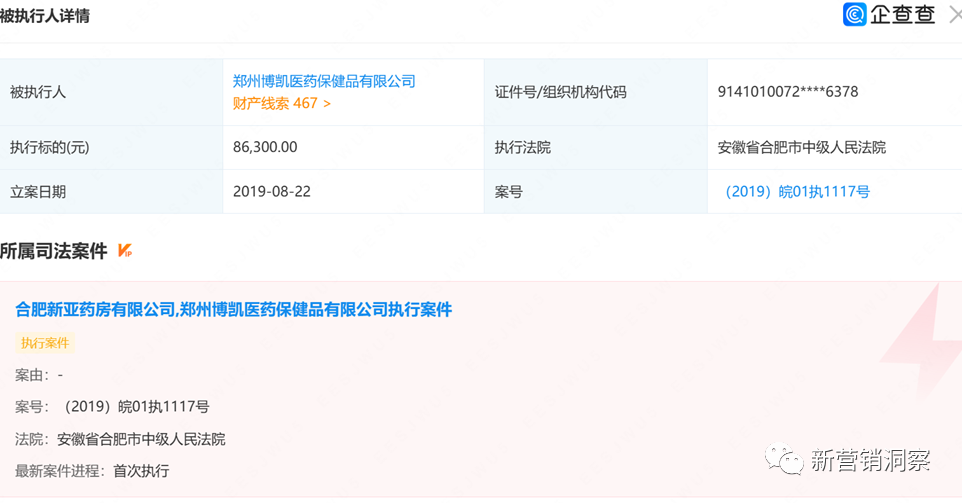Open case number （2019）皖01执1117号 link in table
Viewport: 962px width, 503px height.
coord(797,191)
